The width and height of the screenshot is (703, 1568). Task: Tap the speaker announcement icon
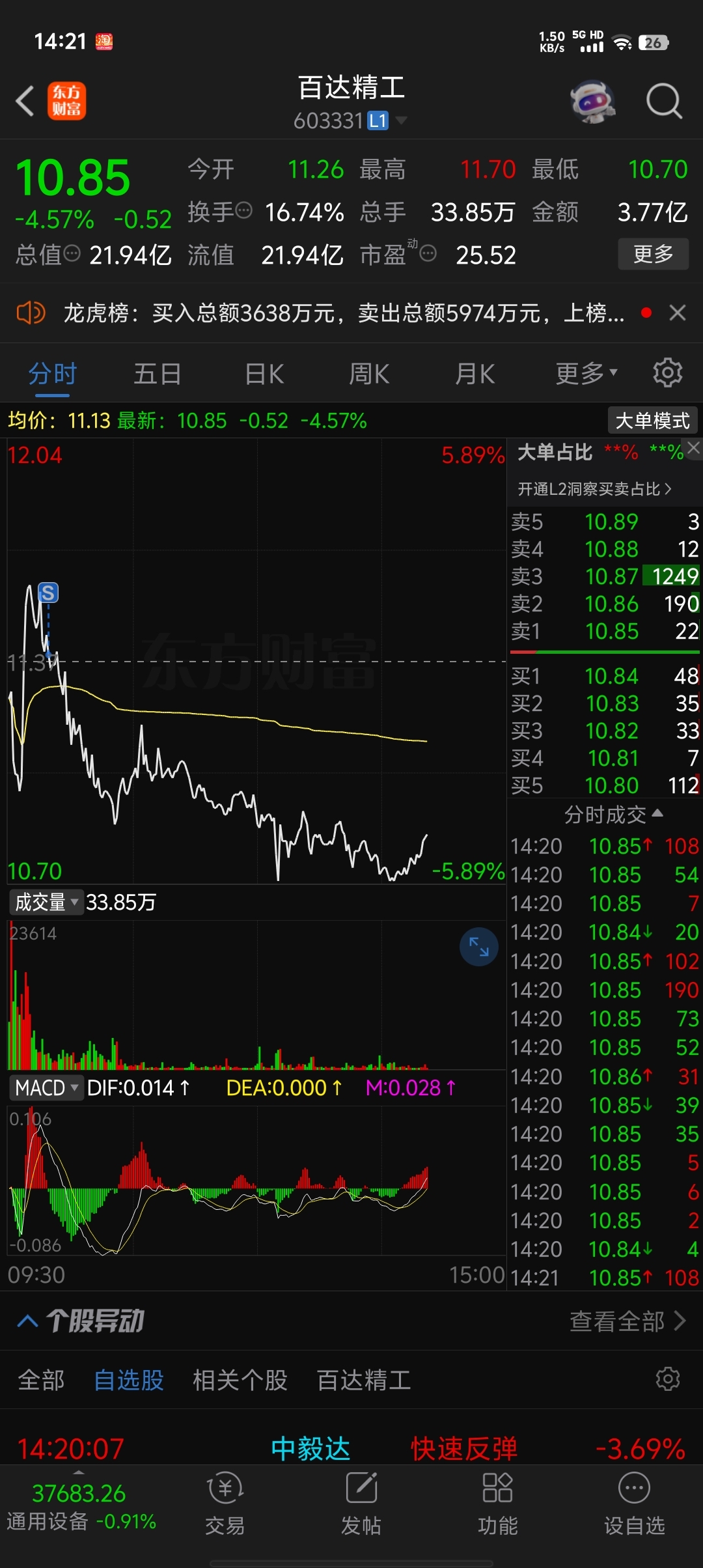pyautogui.click(x=31, y=313)
